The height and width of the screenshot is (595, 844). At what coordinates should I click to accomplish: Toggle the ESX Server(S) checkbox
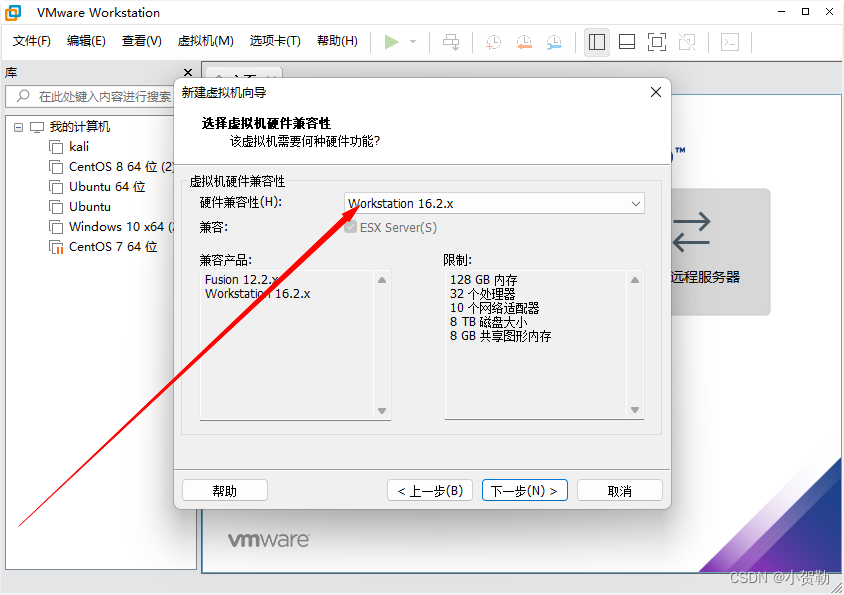350,227
